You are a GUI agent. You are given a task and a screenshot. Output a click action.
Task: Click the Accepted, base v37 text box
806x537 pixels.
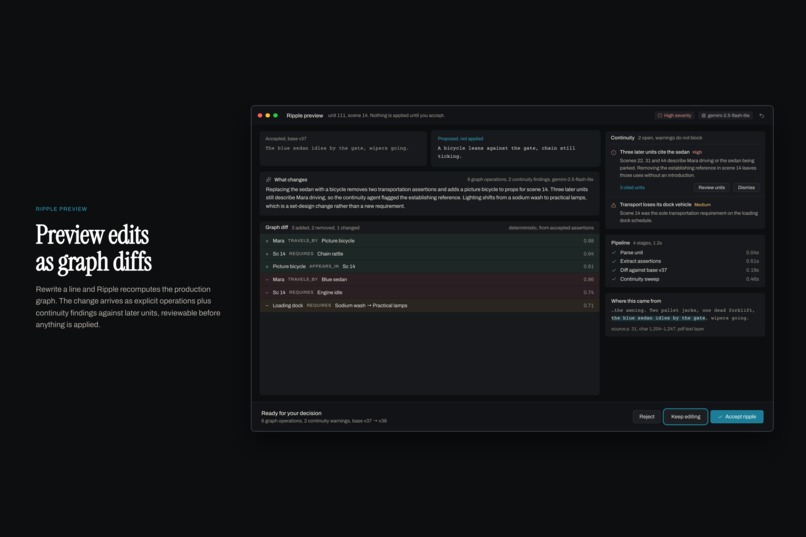tap(343, 149)
